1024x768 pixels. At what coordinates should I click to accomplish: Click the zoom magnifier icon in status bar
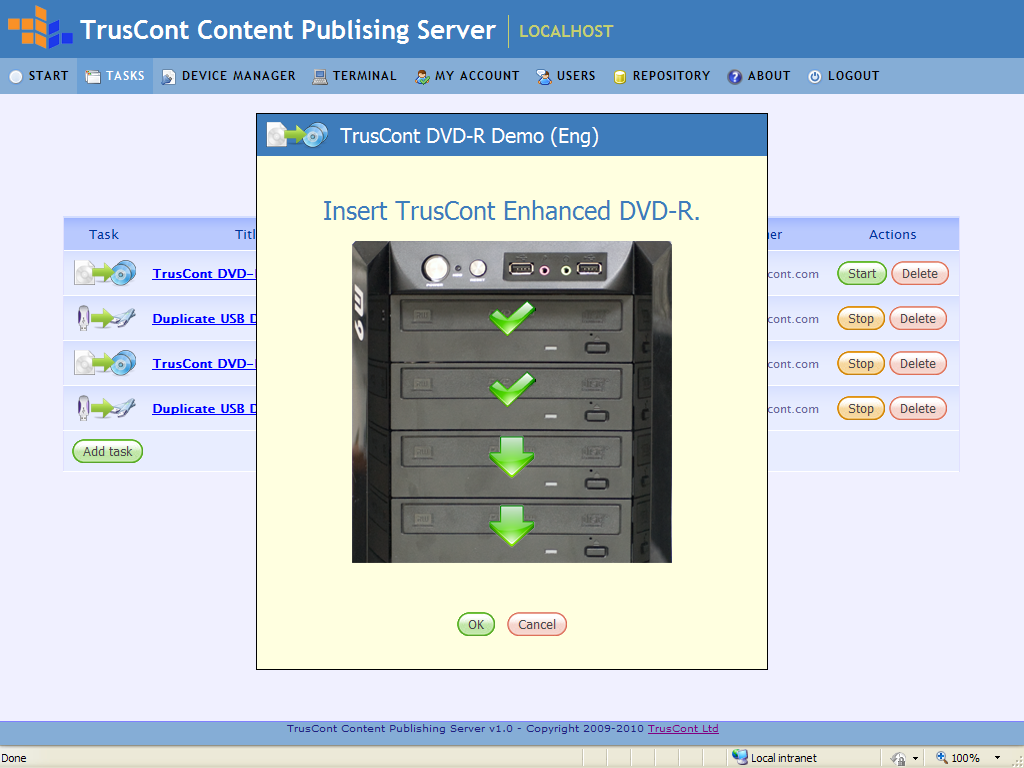pyautogui.click(x=941, y=757)
